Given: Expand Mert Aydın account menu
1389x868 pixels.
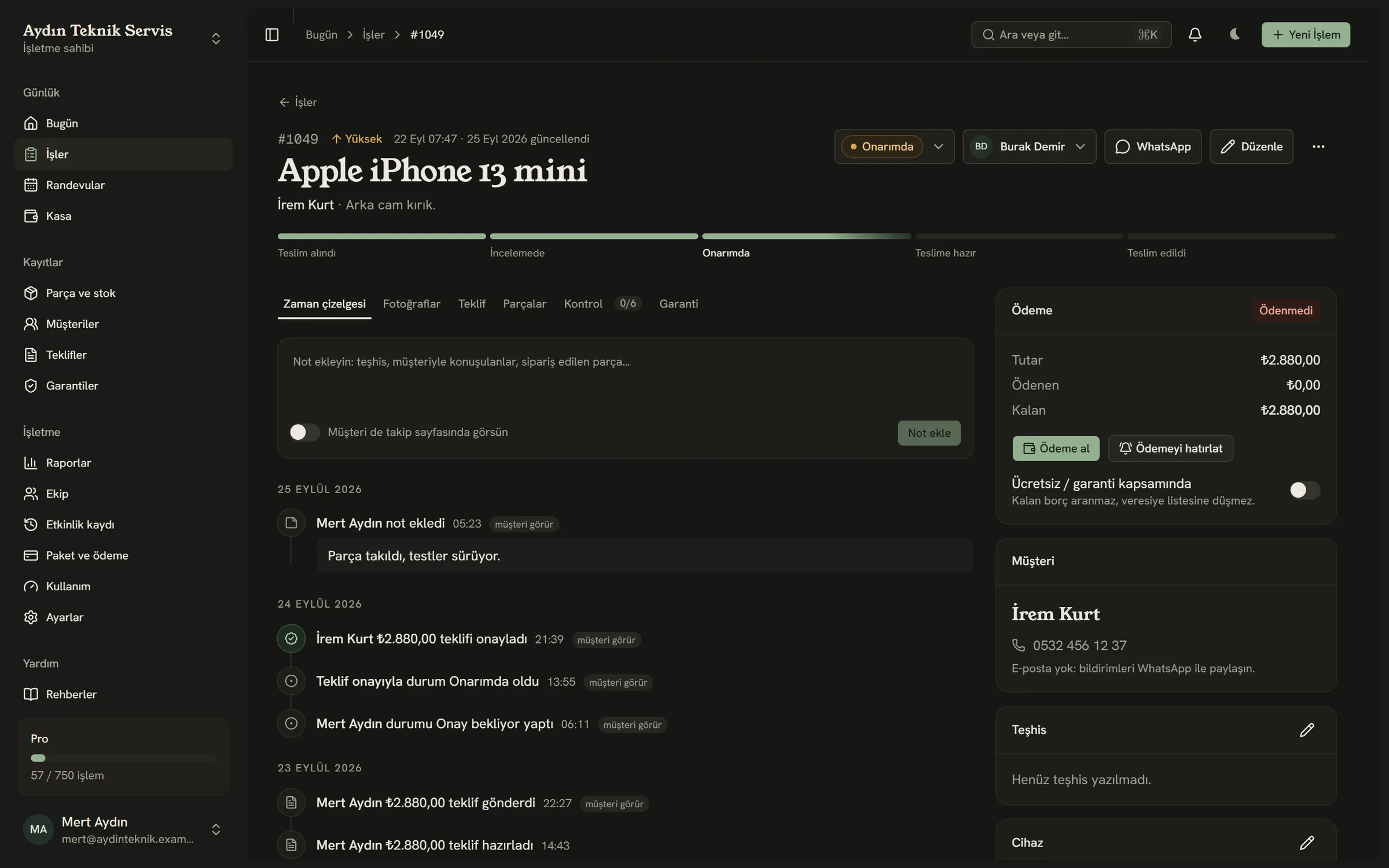Looking at the screenshot, I should pyautogui.click(x=123, y=829).
